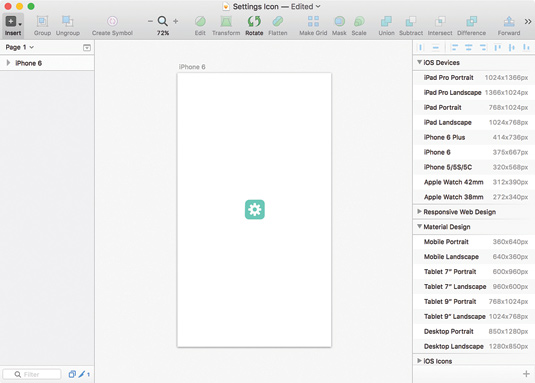Choose iPhone 5/5S/5C preset

(474, 167)
